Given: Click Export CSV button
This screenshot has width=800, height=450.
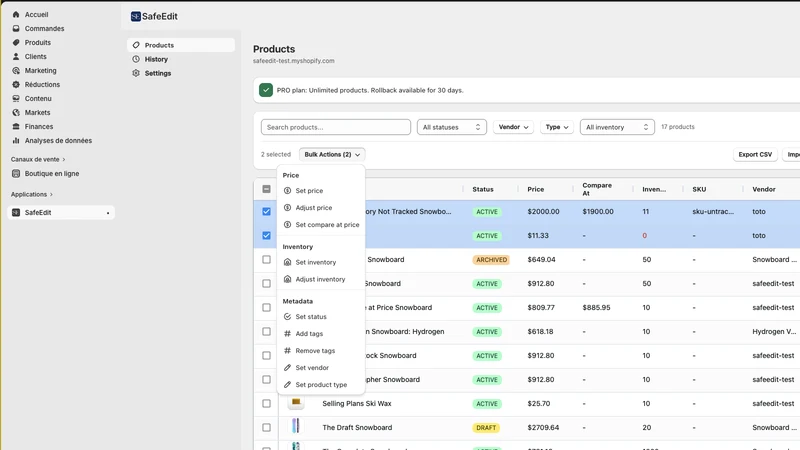Looking at the screenshot, I should pyautogui.click(x=755, y=154).
